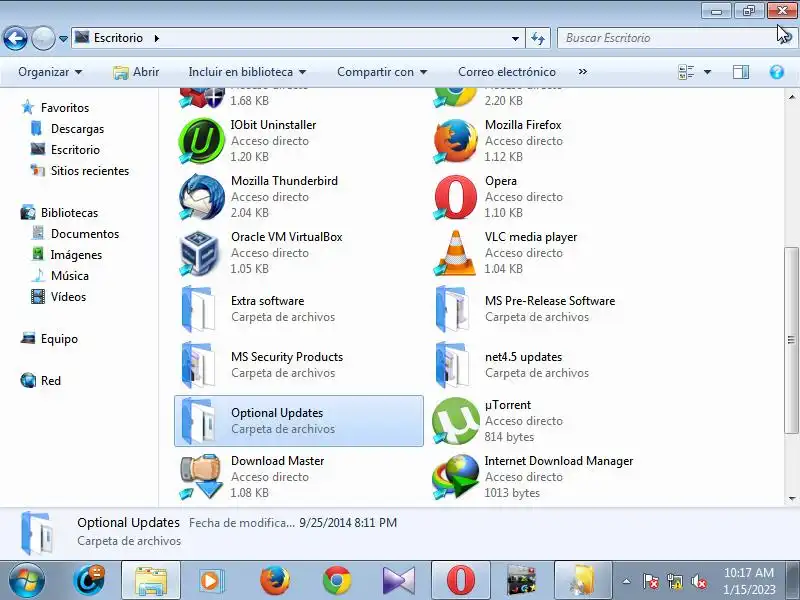The image size is (800, 600).
Task: Toggle the preview pane icon
Action: tap(741, 72)
